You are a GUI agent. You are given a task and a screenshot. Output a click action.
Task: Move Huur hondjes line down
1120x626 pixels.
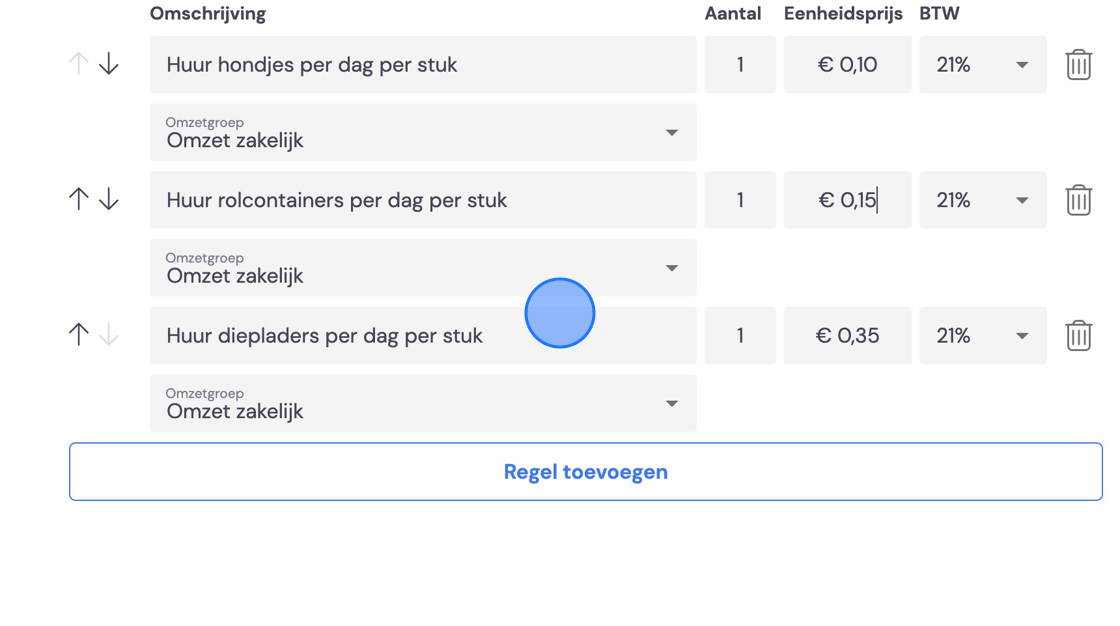[x=109, y=64]
